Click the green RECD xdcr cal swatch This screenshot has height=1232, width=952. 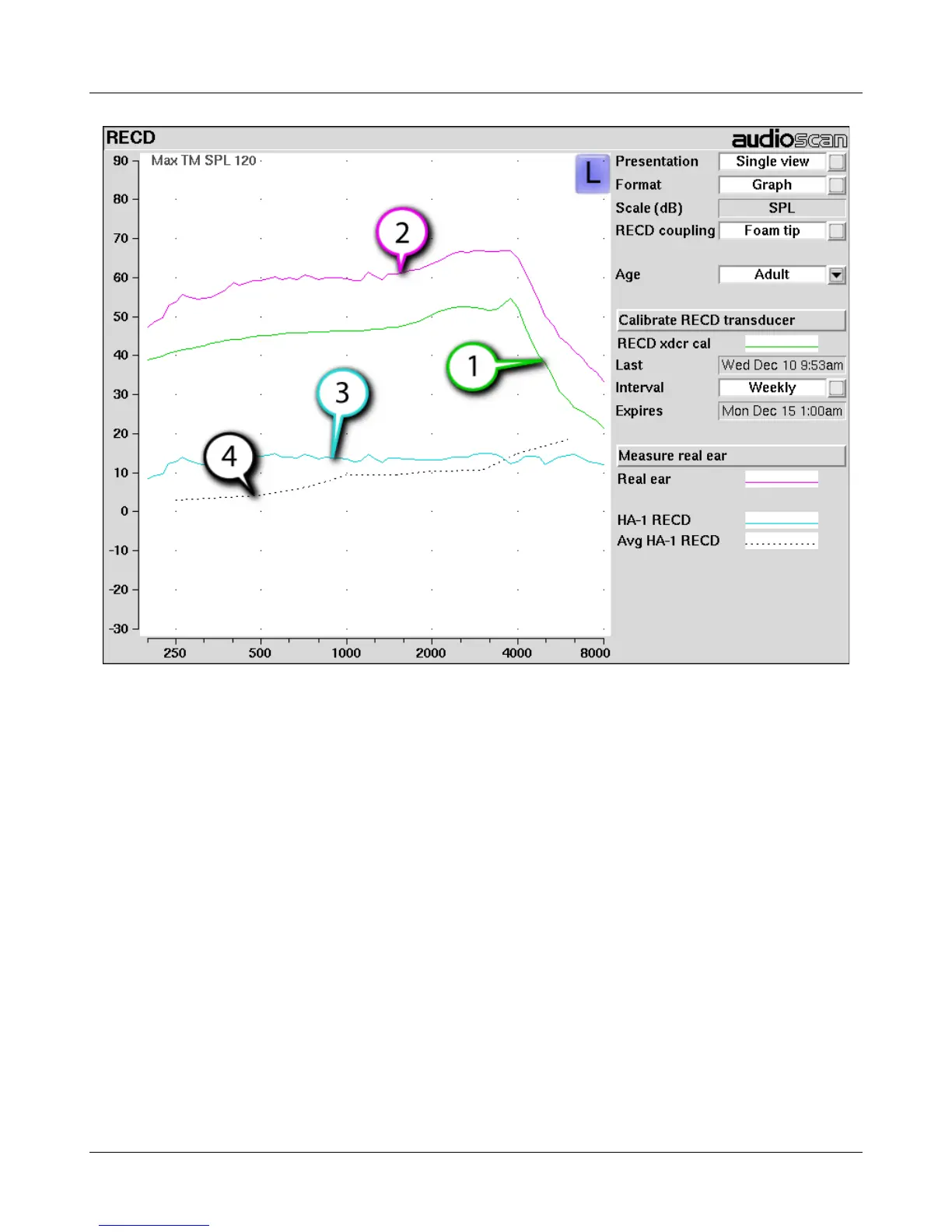781,343
